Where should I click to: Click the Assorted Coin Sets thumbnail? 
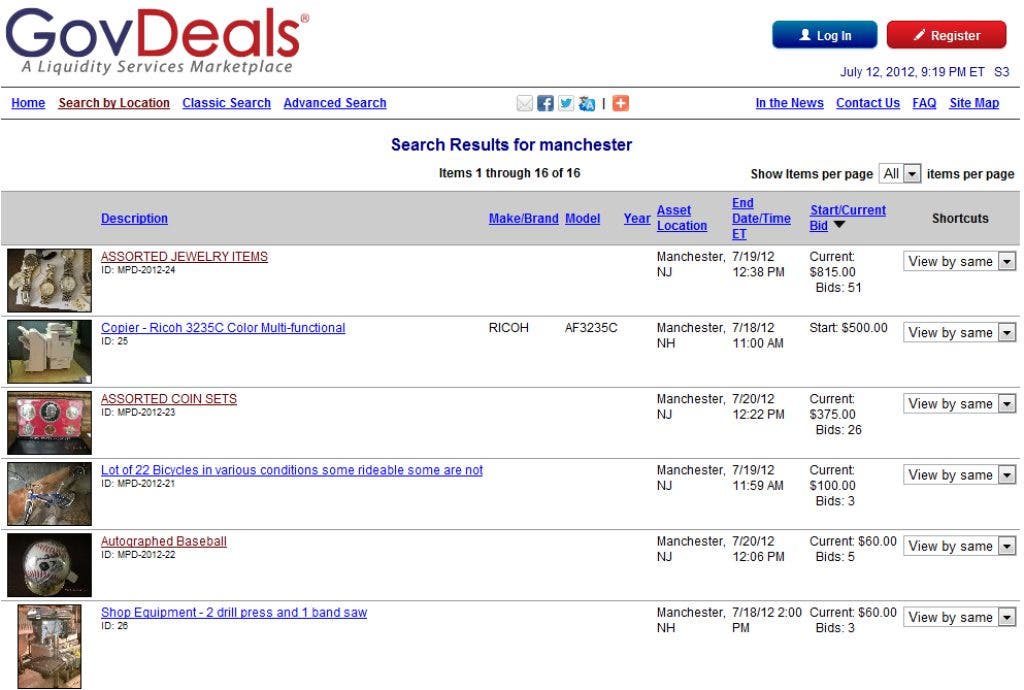49,423
